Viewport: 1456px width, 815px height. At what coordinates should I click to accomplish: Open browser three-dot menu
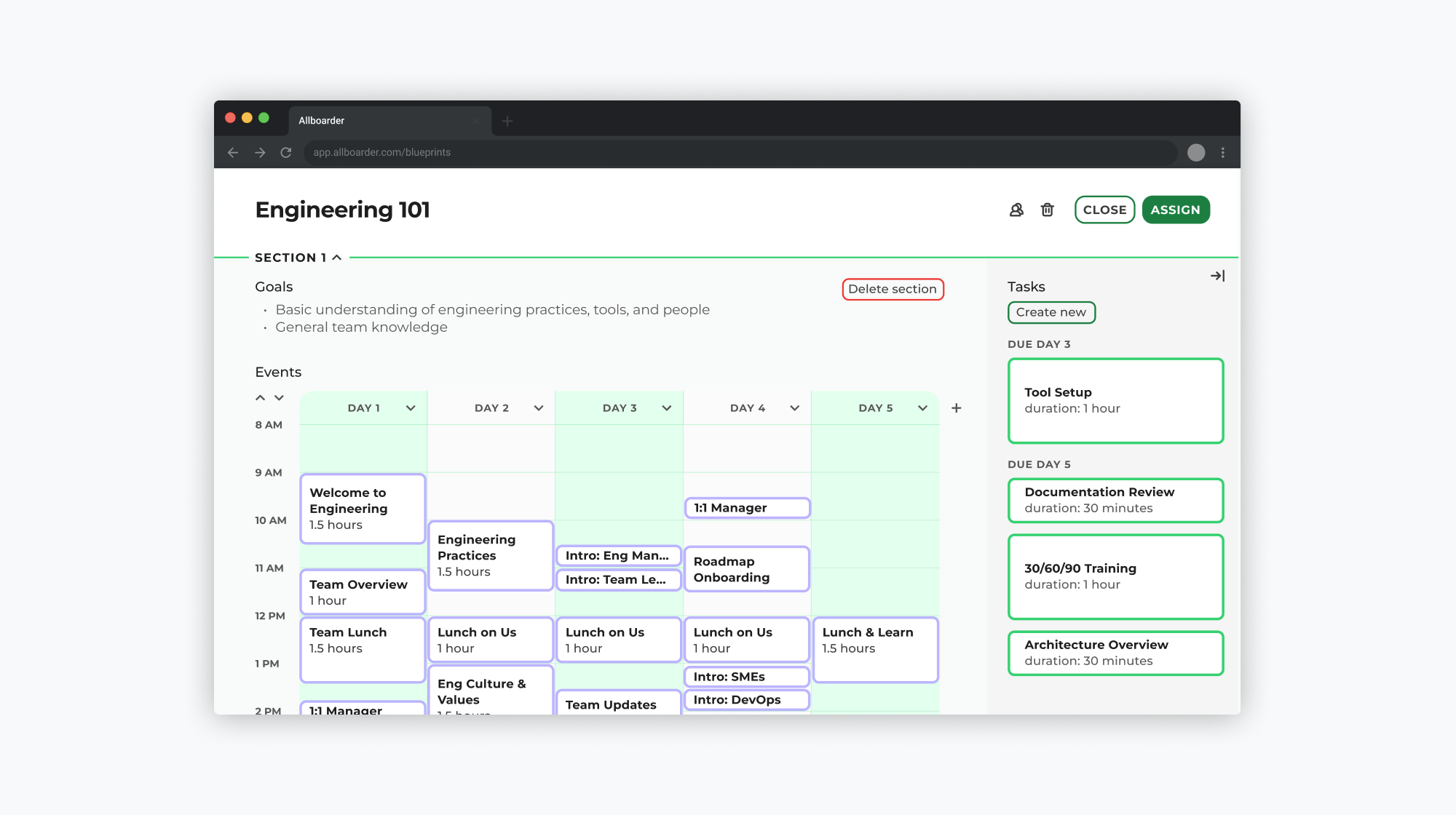[x=1223, y=152]
